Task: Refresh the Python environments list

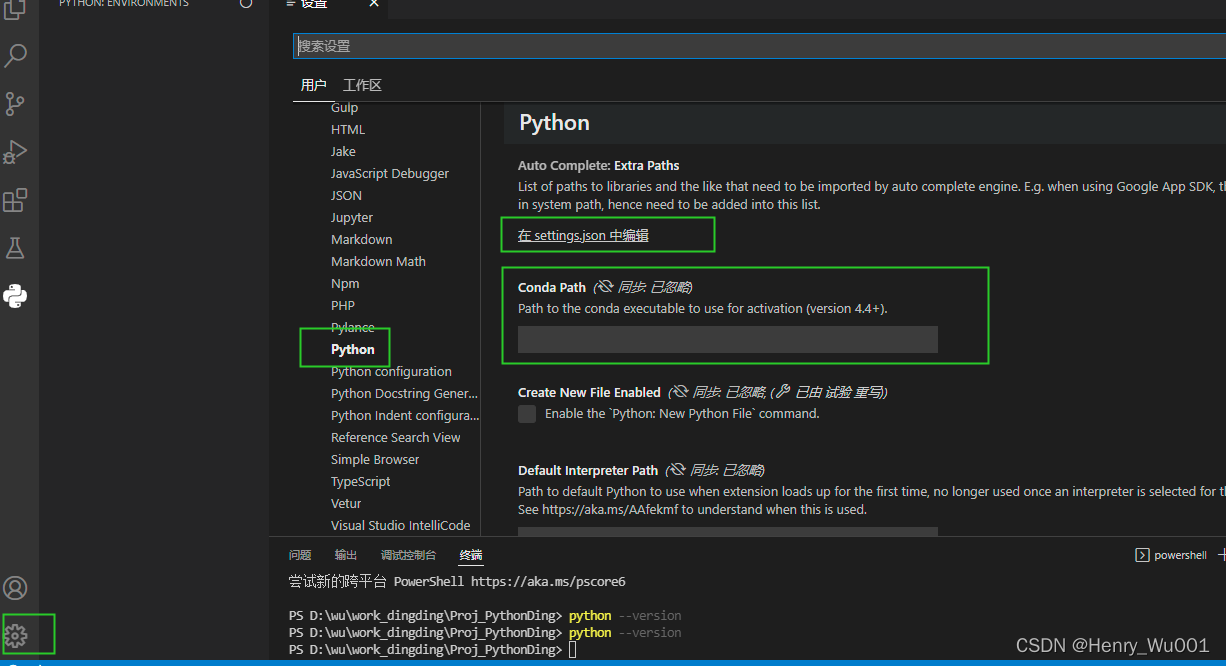Action: 246,5
